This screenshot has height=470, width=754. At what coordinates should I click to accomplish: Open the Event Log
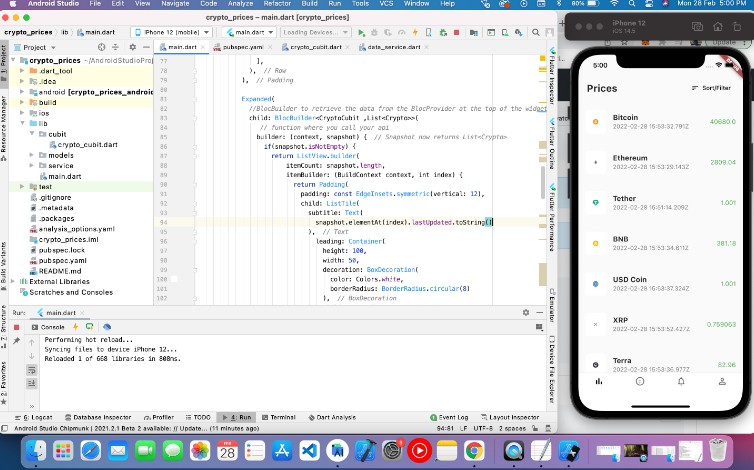point(449,417)
